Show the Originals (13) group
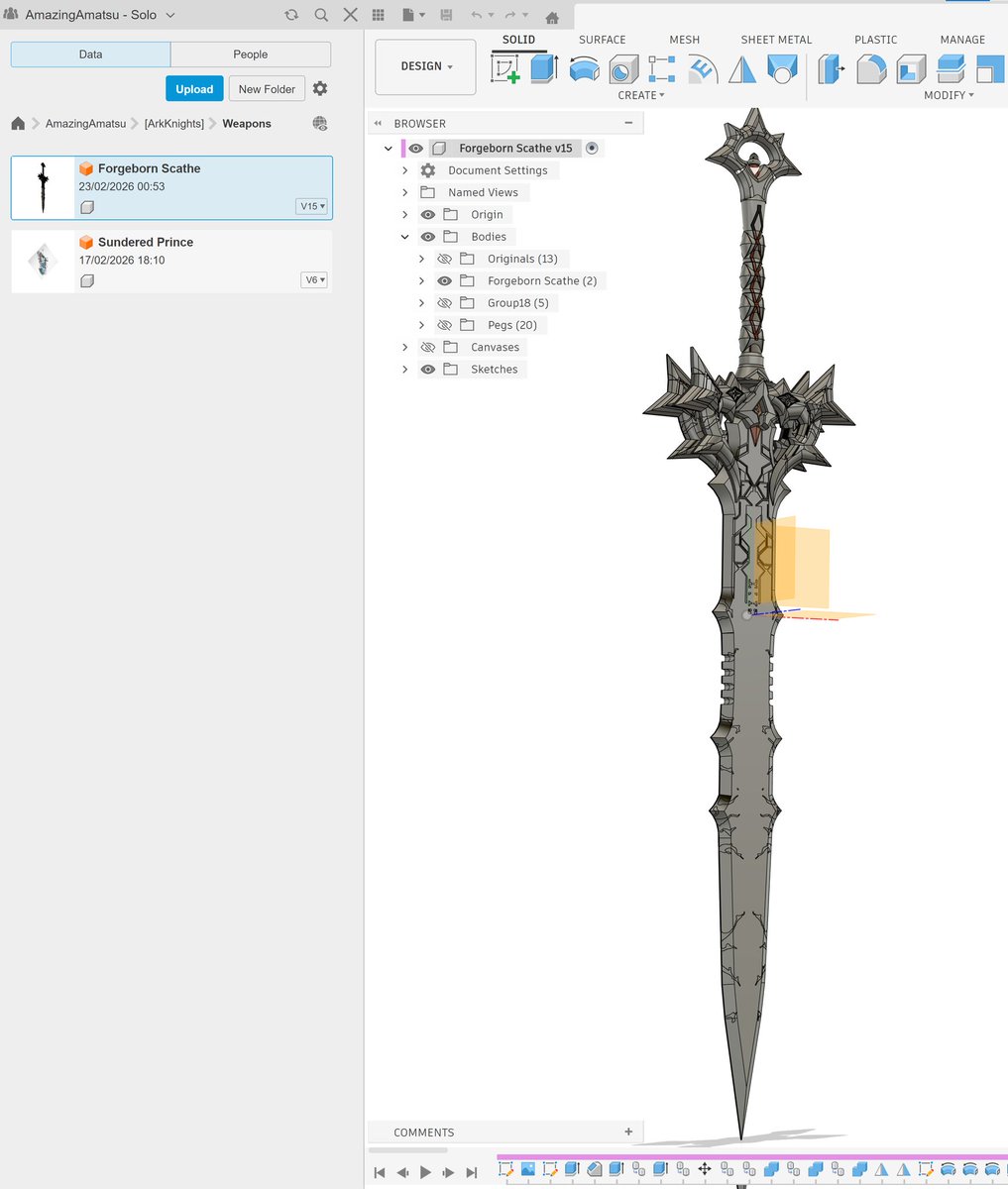The width and height of the screenshot is (1008, 1189). coord(445,259)
